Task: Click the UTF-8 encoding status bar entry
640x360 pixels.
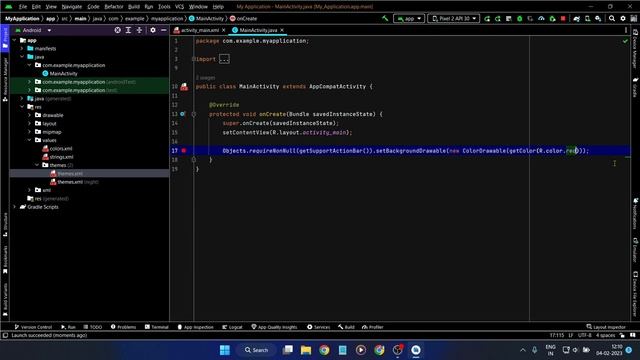Action: pos(584,335)
